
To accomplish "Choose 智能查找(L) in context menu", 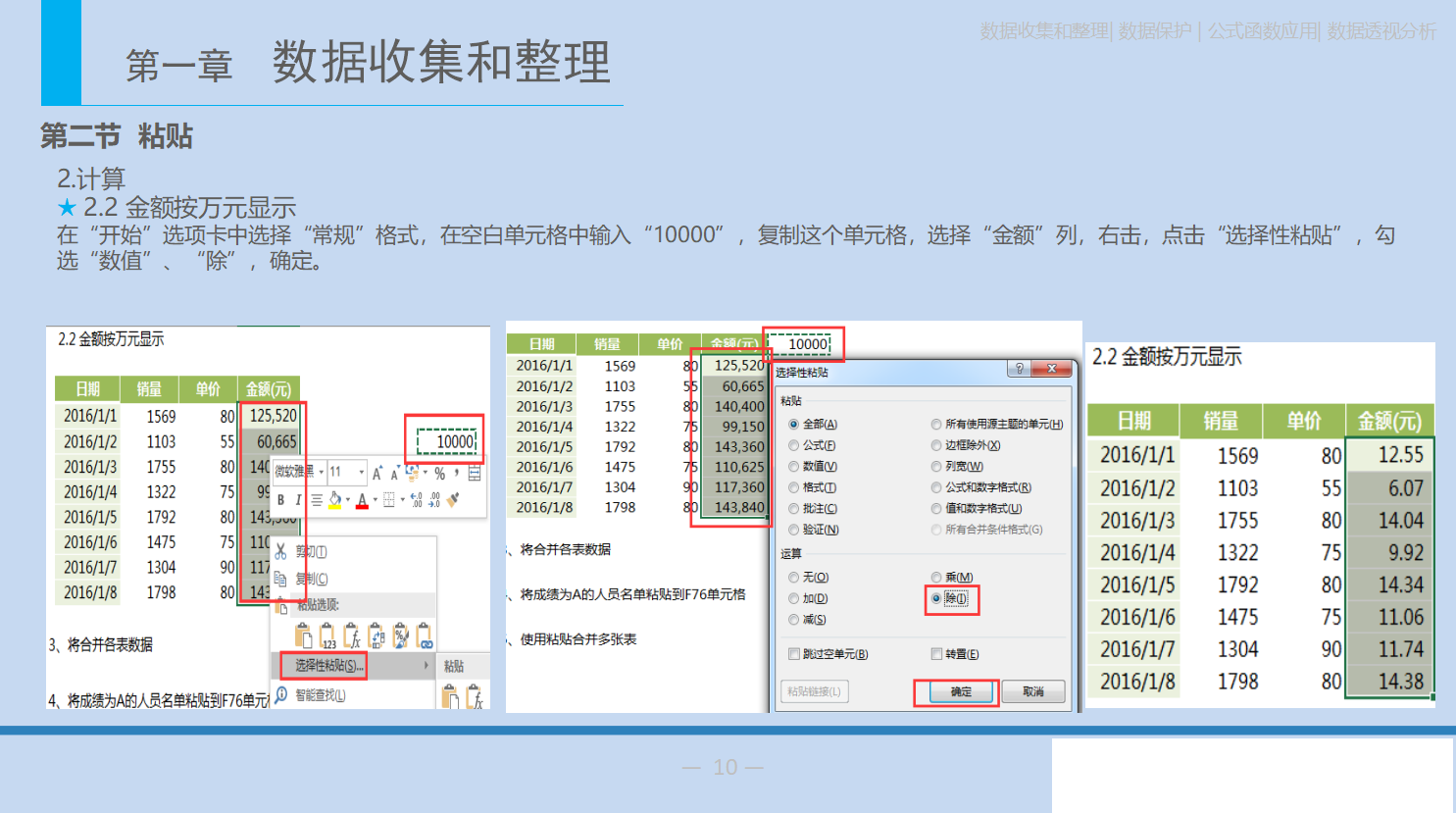I will (321, 694).
